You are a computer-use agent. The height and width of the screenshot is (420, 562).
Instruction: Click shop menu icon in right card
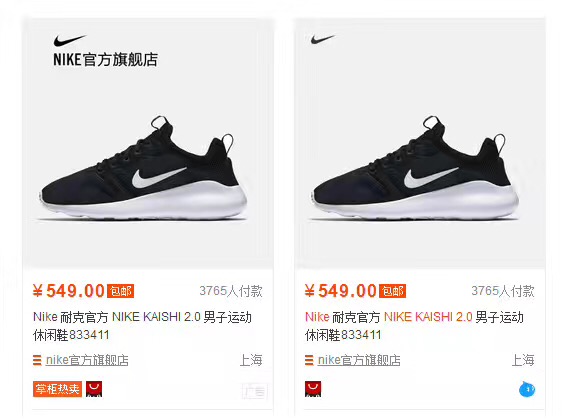(x=309, y=360)
